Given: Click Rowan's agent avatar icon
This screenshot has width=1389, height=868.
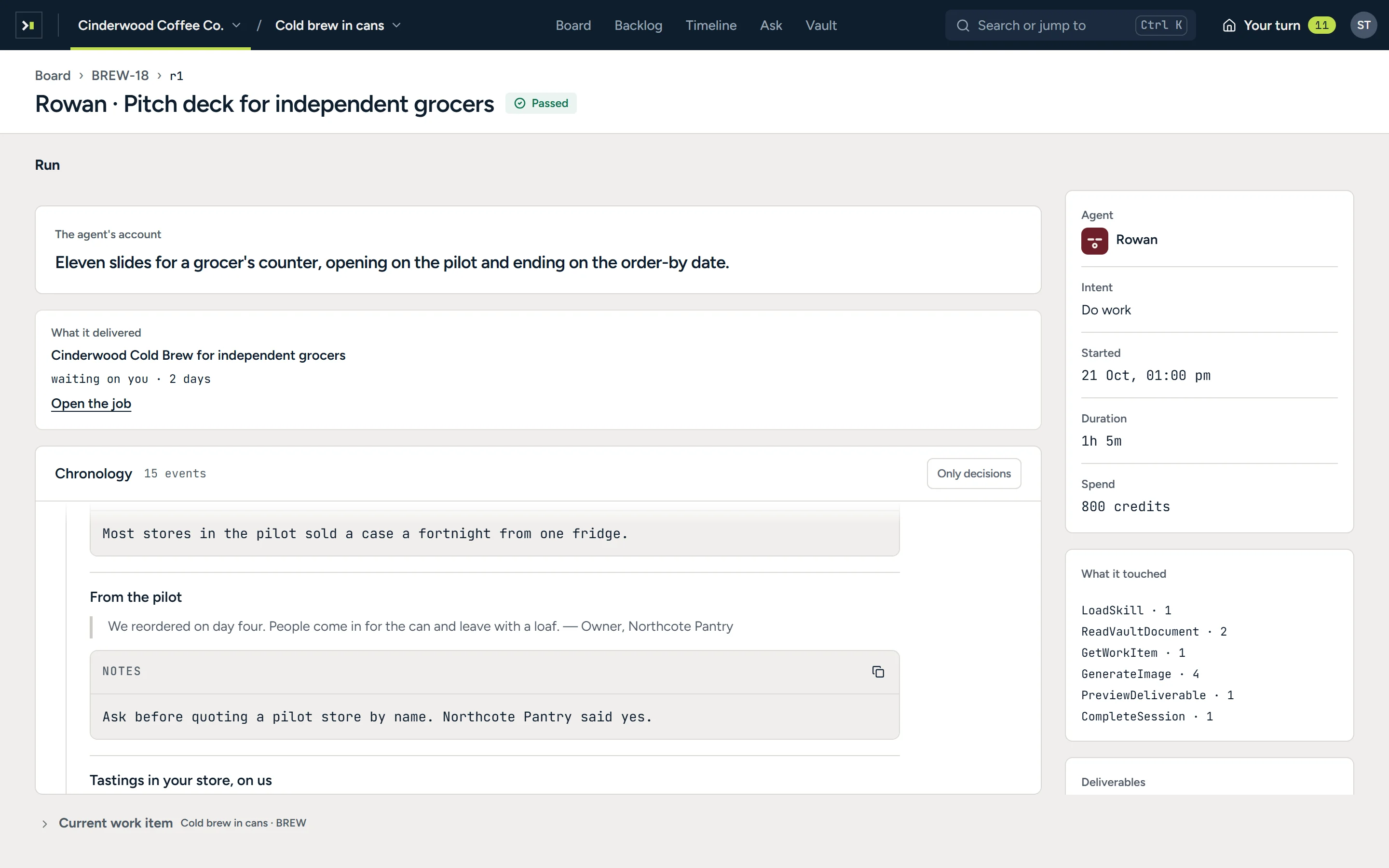Looking at the screenshot, I should (x=1094, y=241).
